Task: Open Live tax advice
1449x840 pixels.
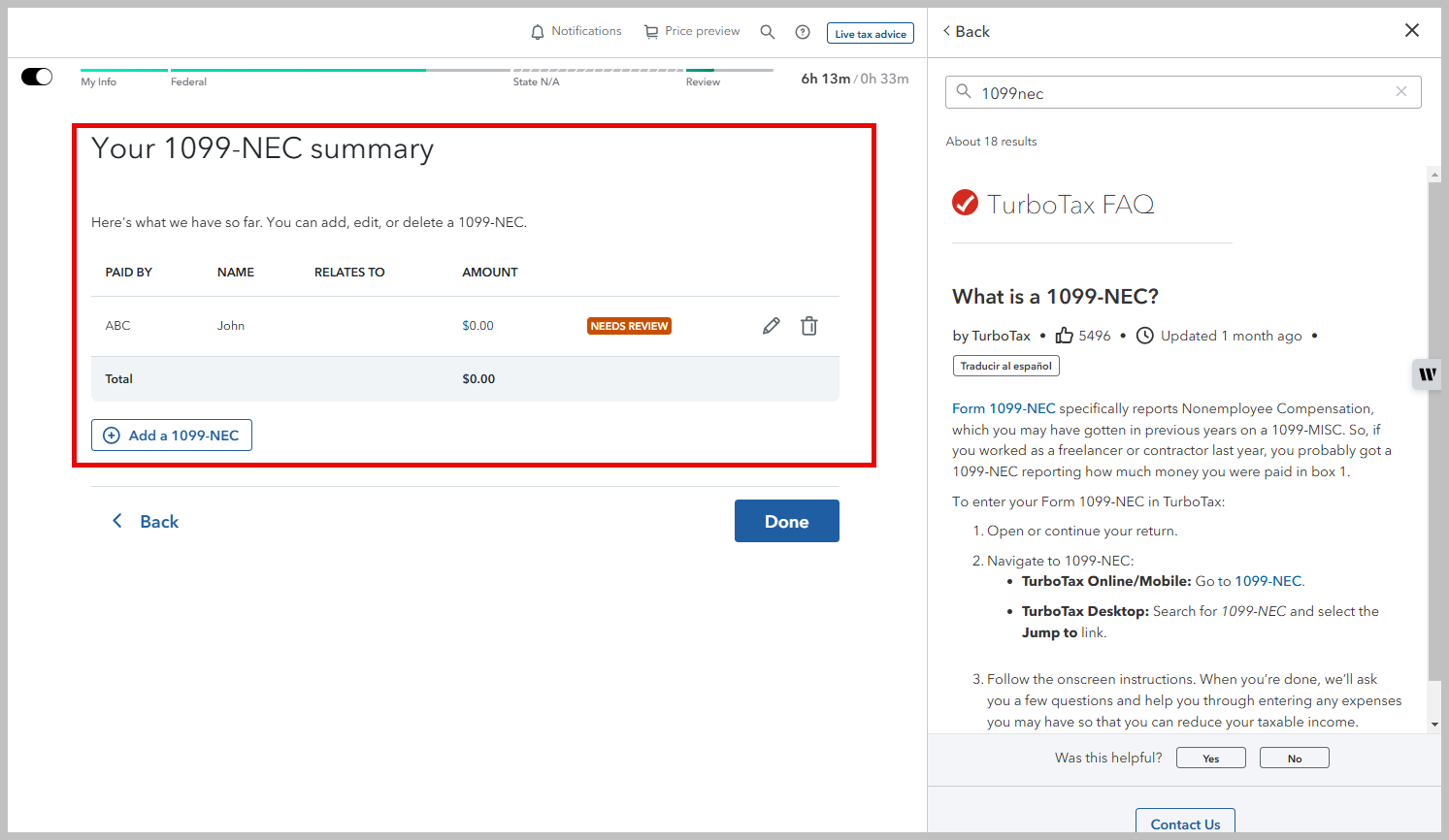Action: tap(870, 34)
